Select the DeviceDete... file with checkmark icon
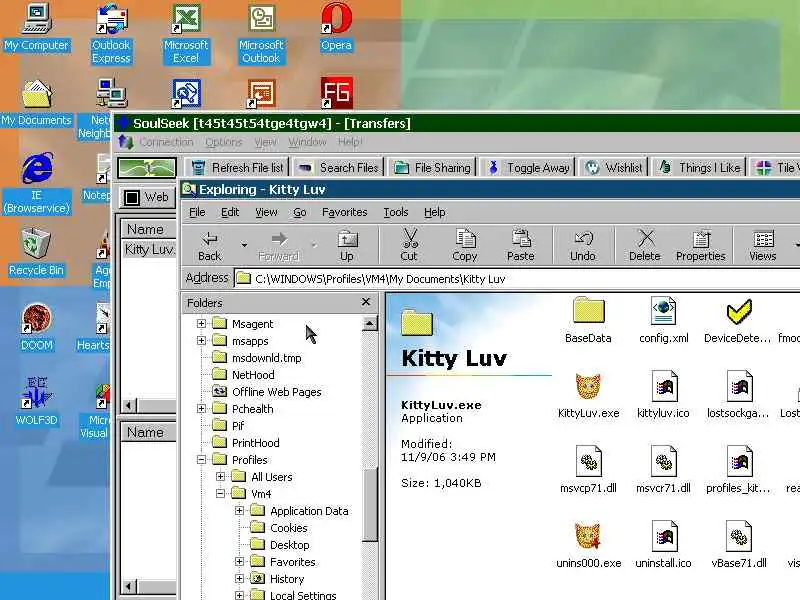The height and width of the screenshot is (600, 800). [738, 320]
